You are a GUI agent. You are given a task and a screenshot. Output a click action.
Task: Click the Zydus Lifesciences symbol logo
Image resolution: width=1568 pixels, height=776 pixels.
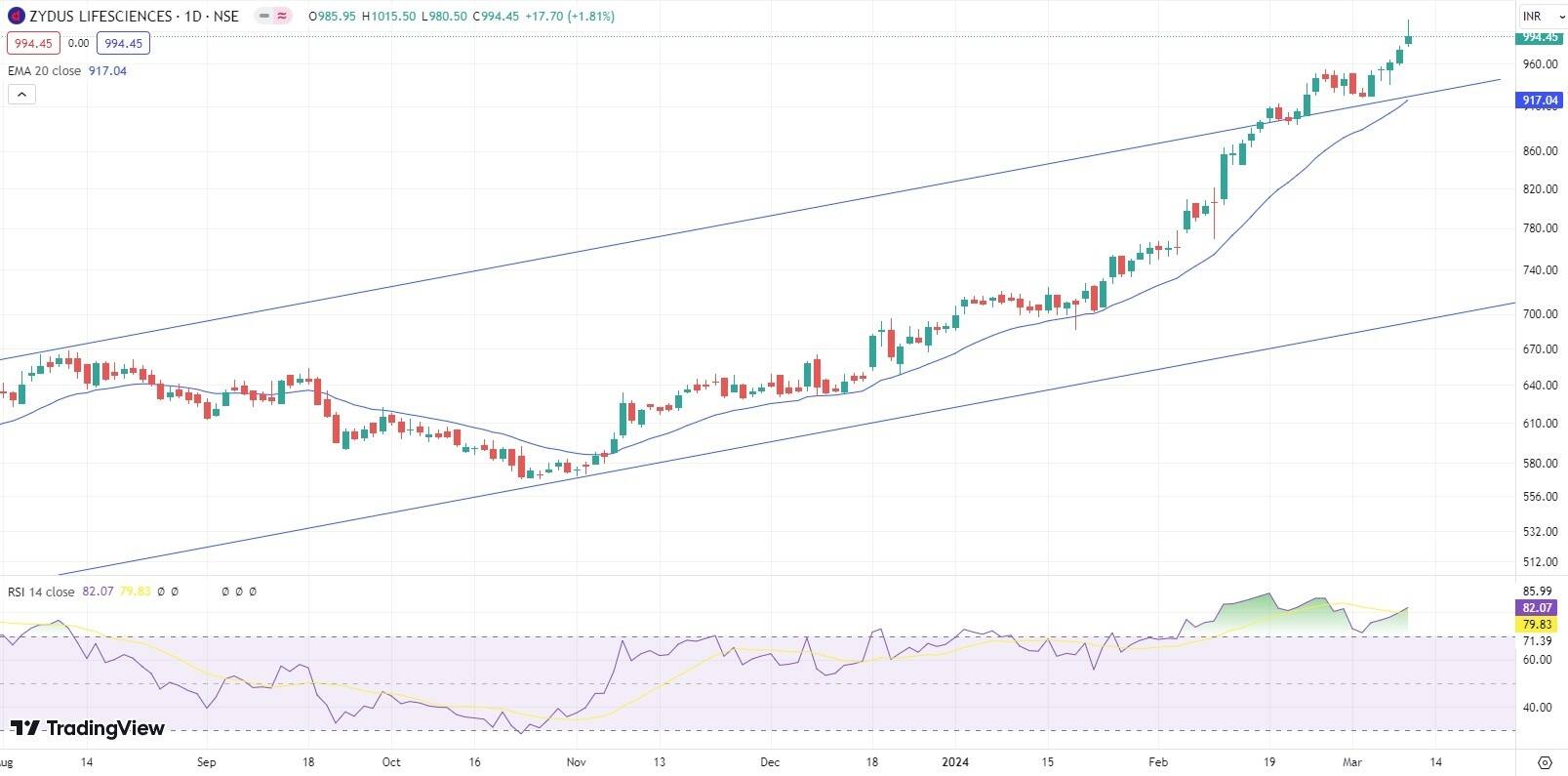point(16,16)
